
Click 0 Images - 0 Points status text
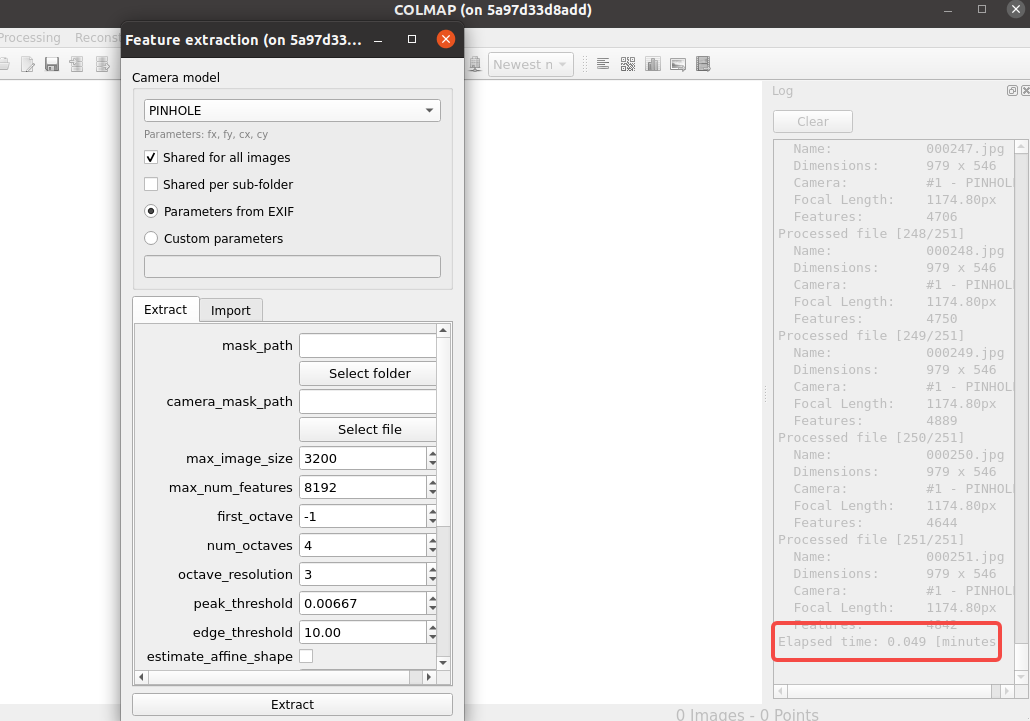point(747,714)
